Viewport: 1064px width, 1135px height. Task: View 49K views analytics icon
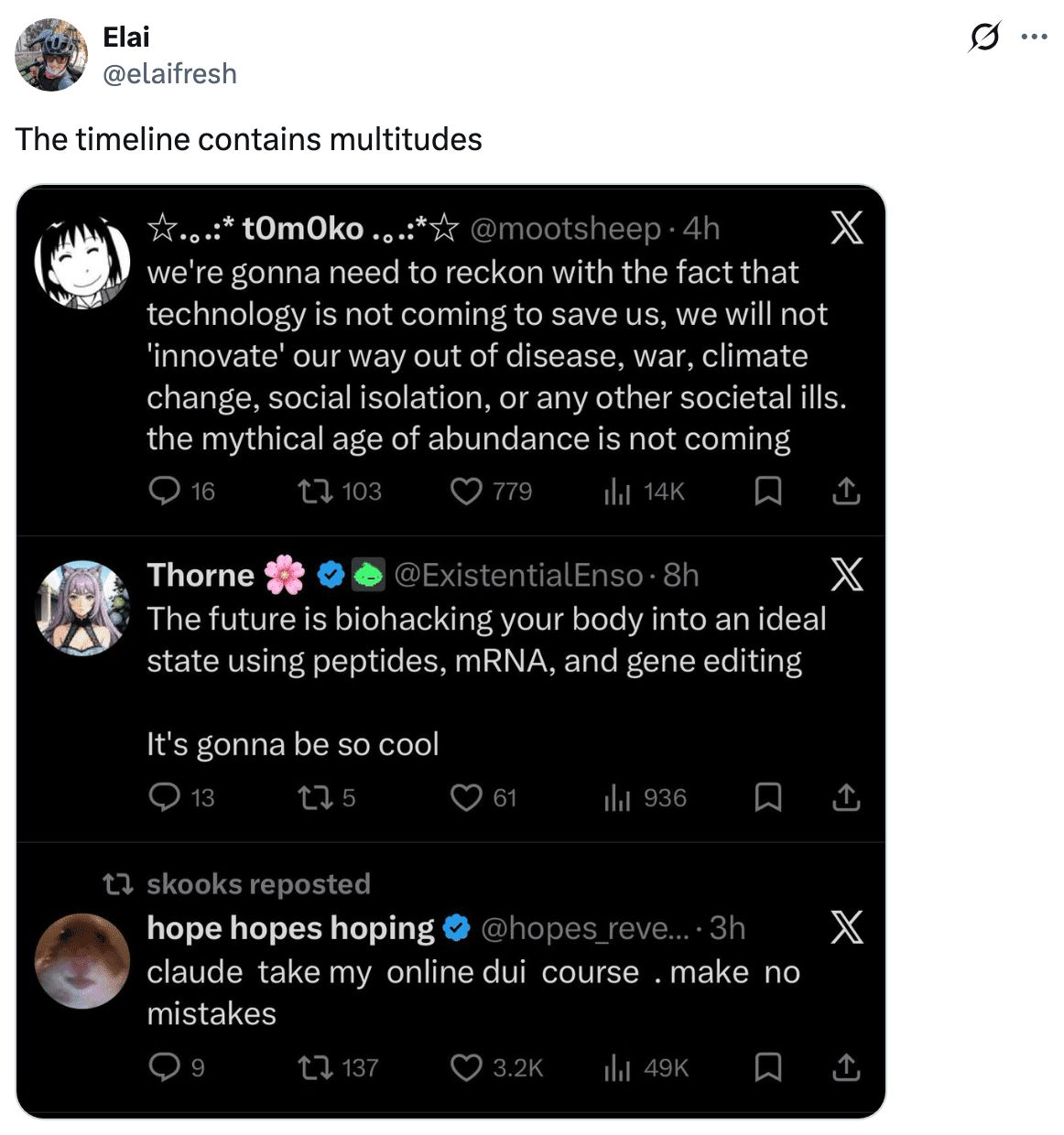point(618,1067)
